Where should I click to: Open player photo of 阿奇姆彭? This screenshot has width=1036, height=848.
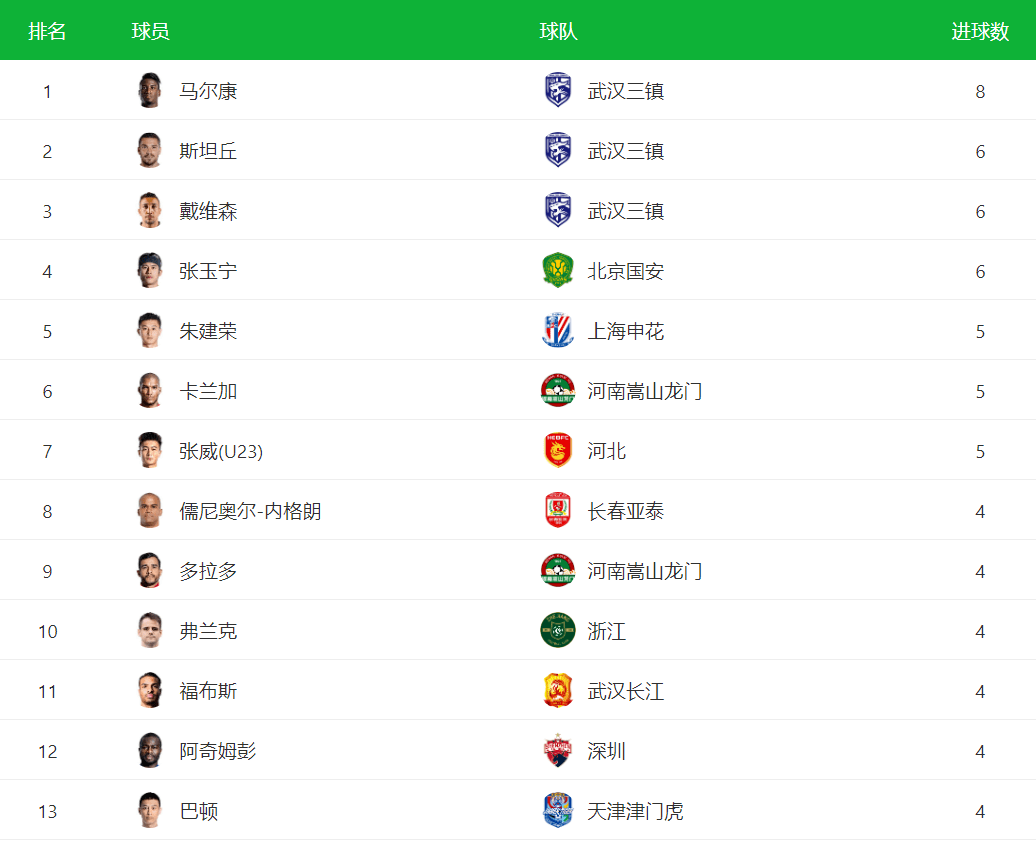click(150, 751)
